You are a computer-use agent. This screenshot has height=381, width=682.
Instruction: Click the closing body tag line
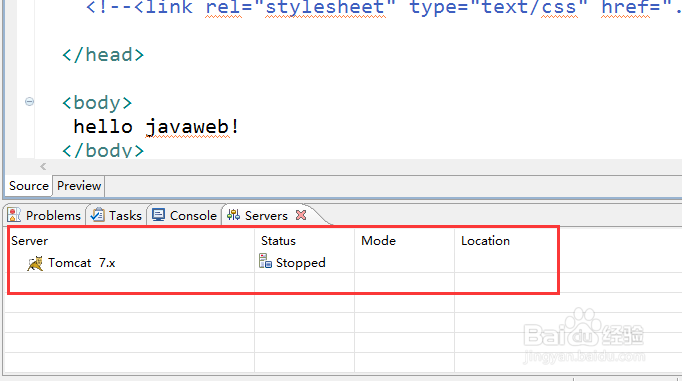pos(103,150)
